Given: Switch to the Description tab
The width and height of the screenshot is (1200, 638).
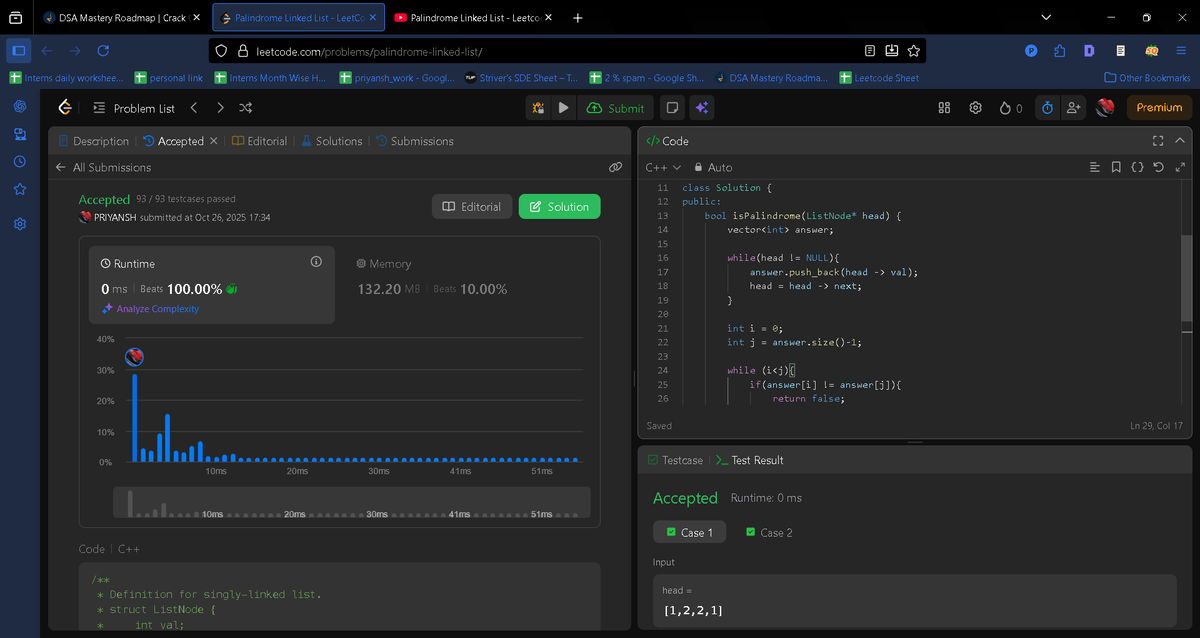Looking at the screenshot, I should [x=94, y=141].
